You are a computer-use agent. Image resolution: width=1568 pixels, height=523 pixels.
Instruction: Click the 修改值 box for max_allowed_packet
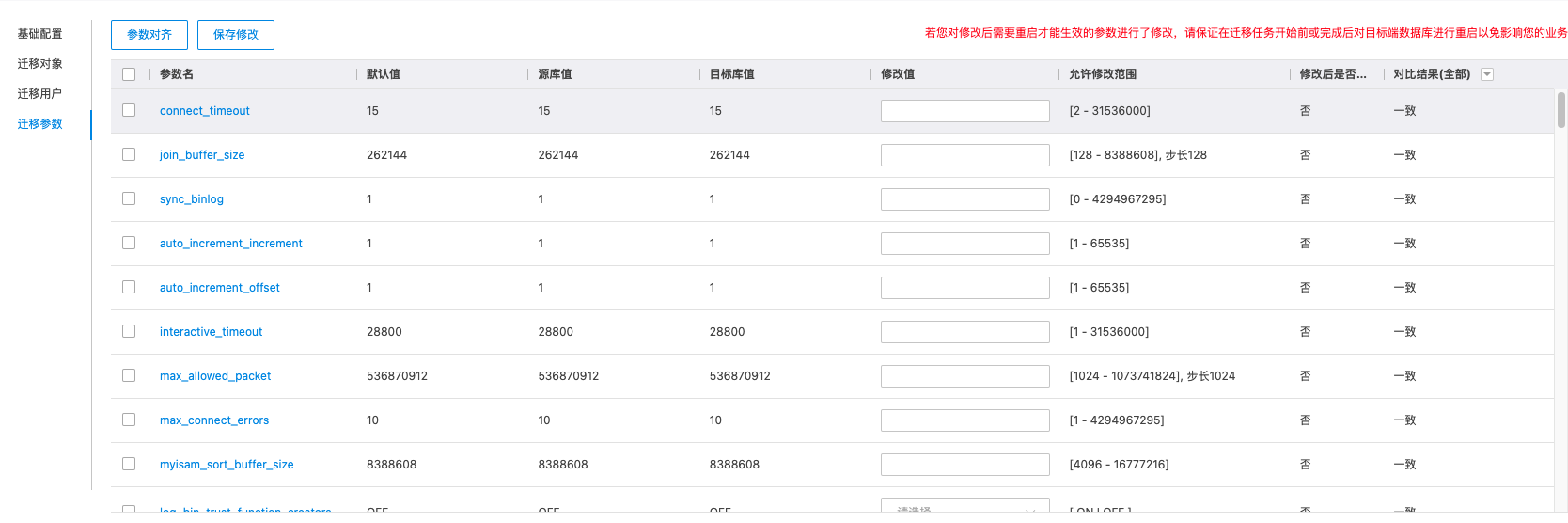965,376
